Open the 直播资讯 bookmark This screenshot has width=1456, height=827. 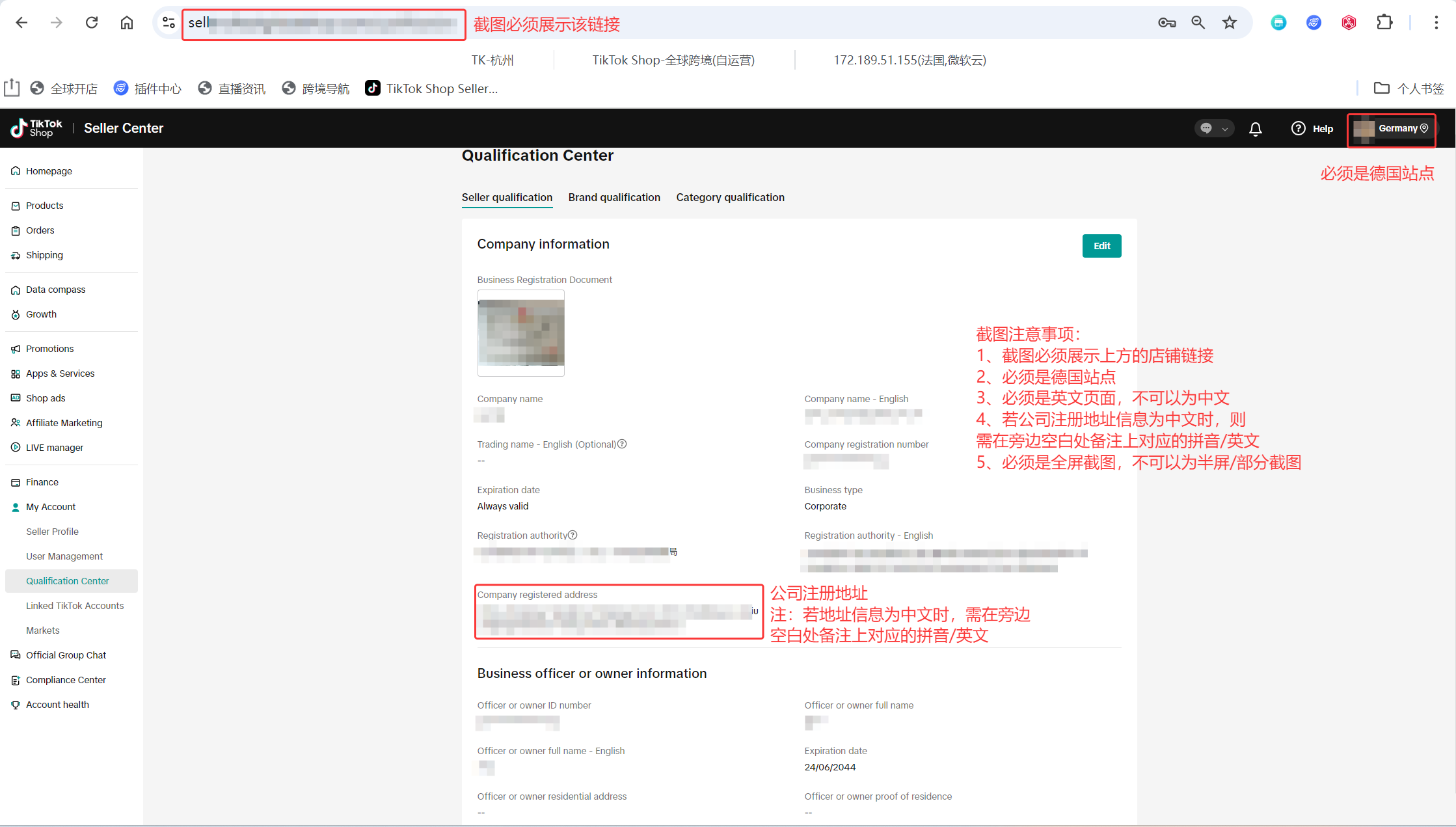[232, 88]
